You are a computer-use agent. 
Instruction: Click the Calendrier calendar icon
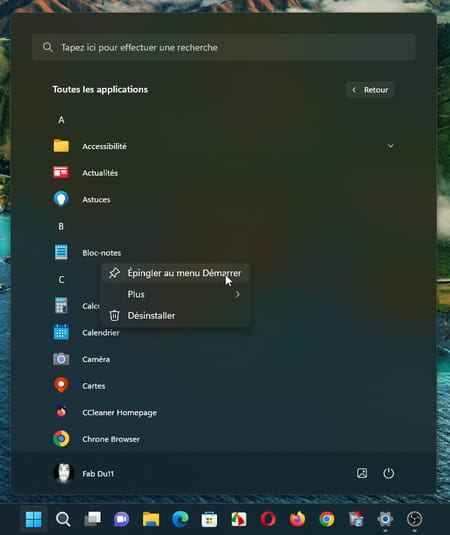[x=61, y=332]
